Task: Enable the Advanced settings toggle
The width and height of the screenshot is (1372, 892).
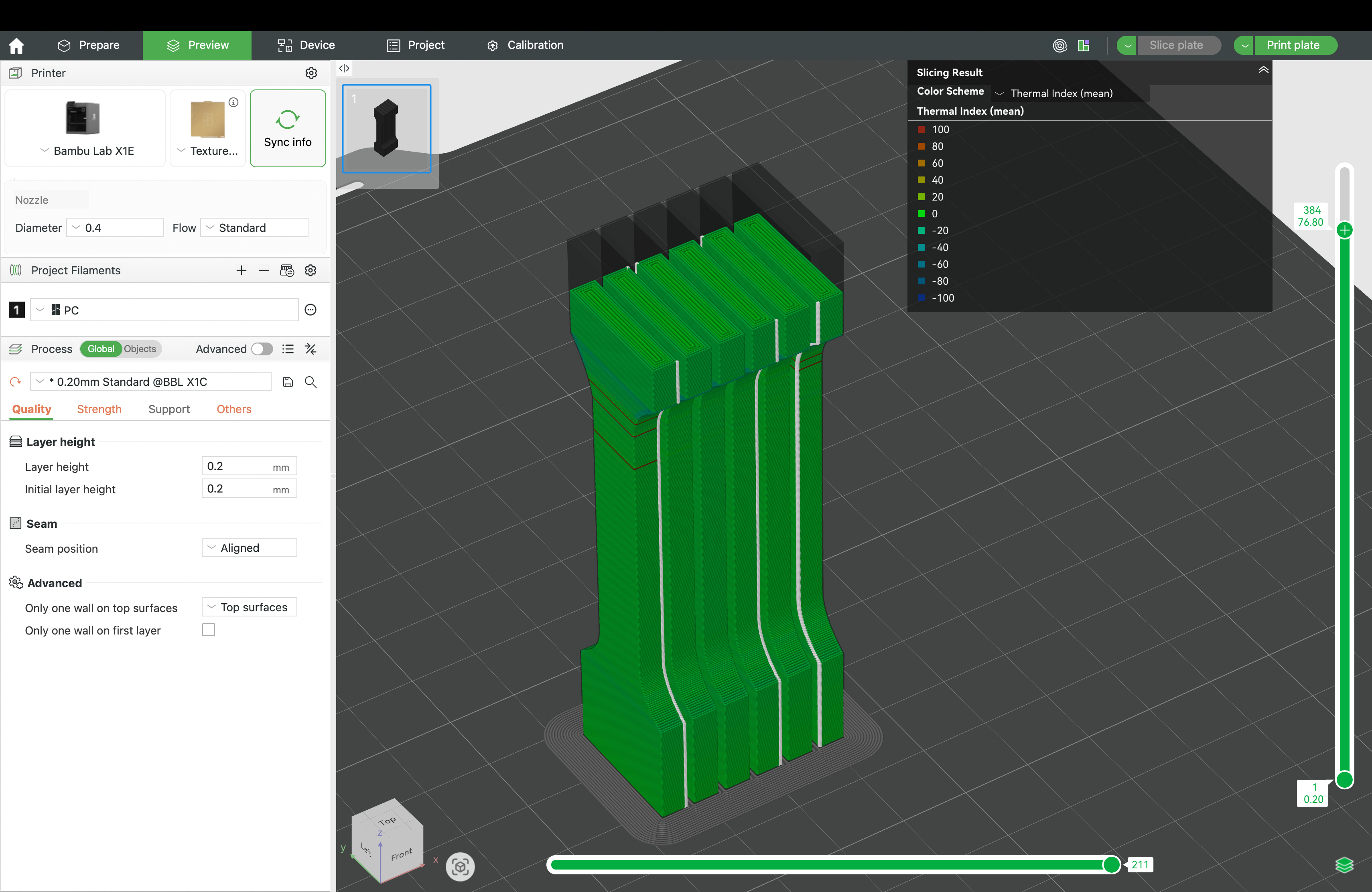Action: coord(262,349)
